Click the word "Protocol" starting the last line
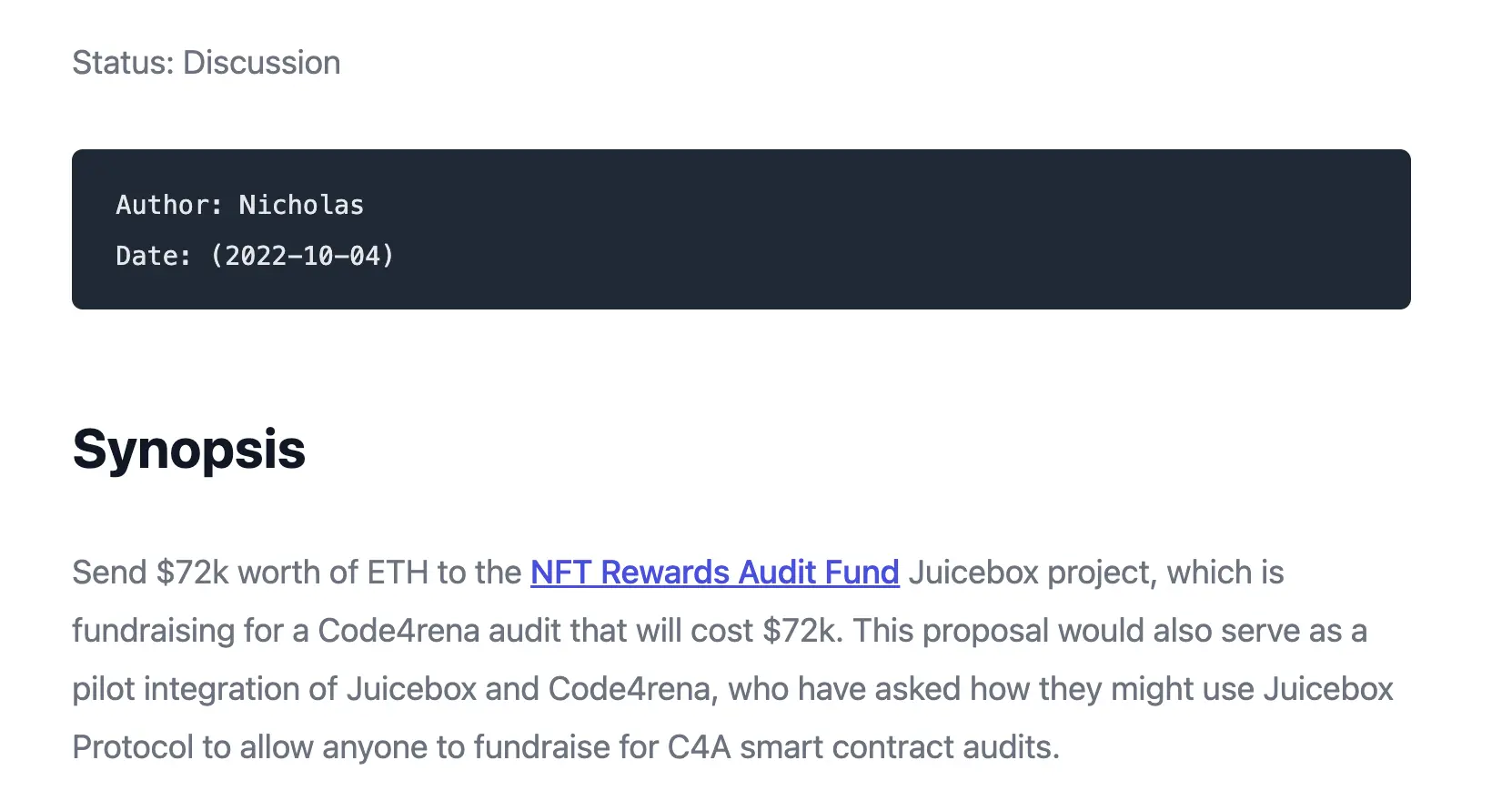1512x801 pixels. click(133, 747)
